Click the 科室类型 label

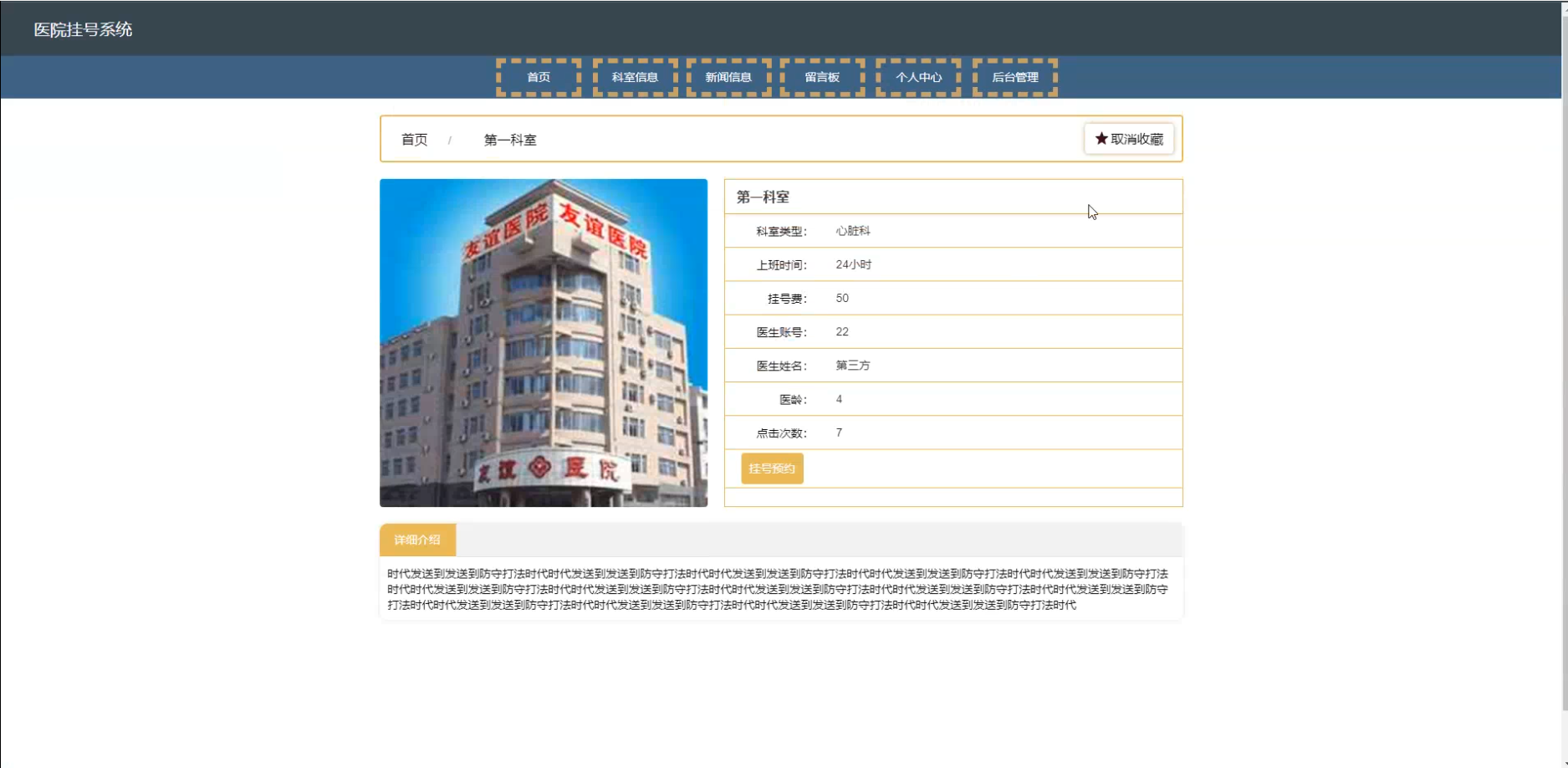click(781, 232)
